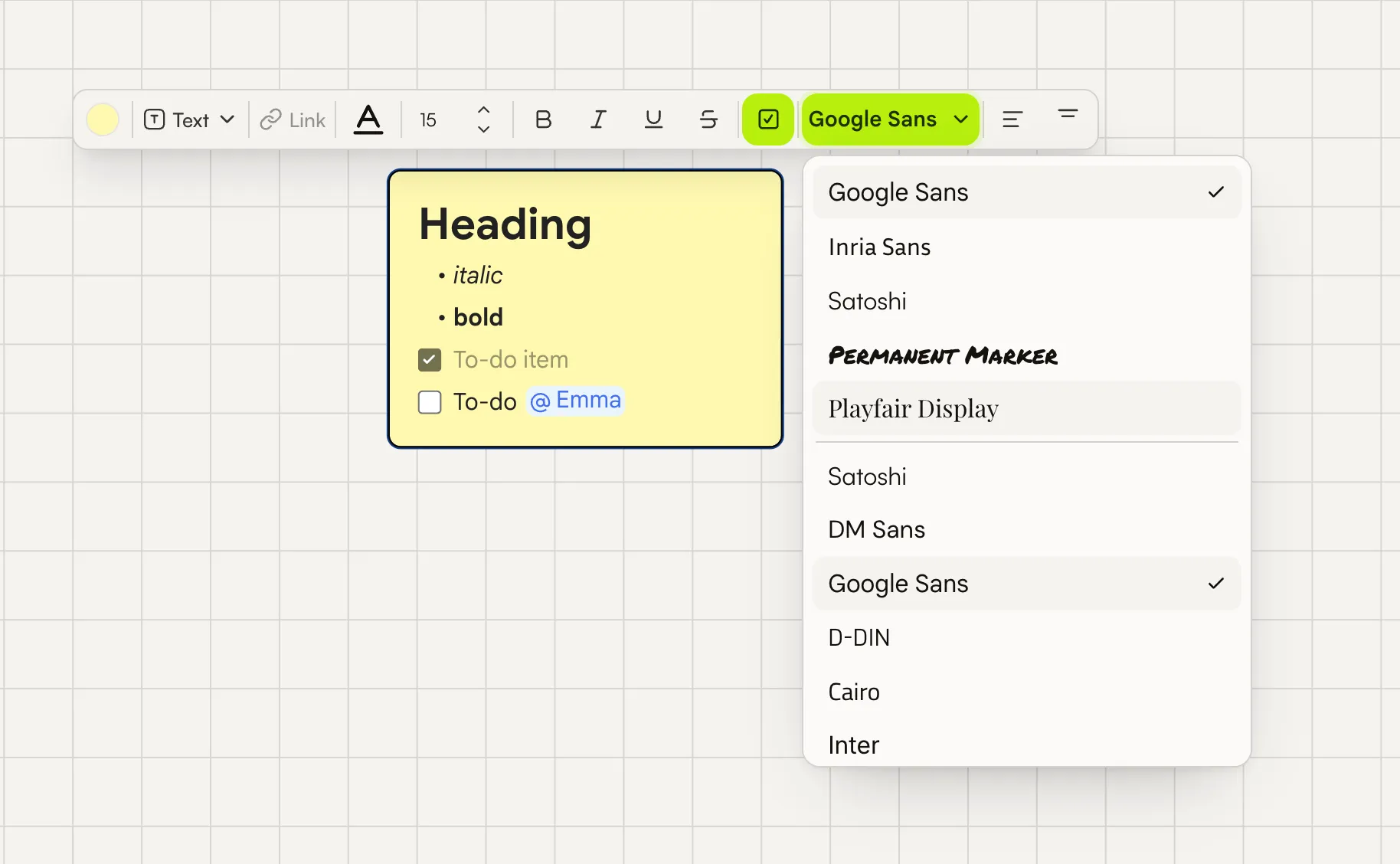This screenshot has width=1400, height=864.
Task: Check the 'To-do' checkbox next to Emma
Action: 430,402
